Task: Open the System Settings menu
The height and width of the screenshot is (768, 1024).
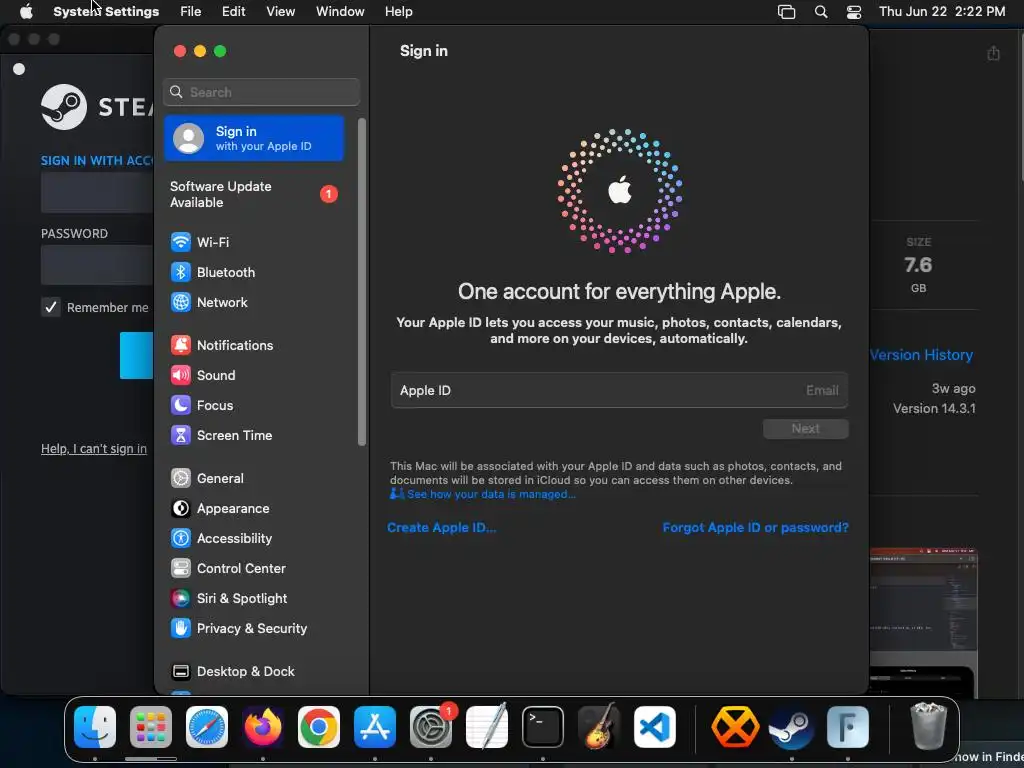Action: (106, 12)
